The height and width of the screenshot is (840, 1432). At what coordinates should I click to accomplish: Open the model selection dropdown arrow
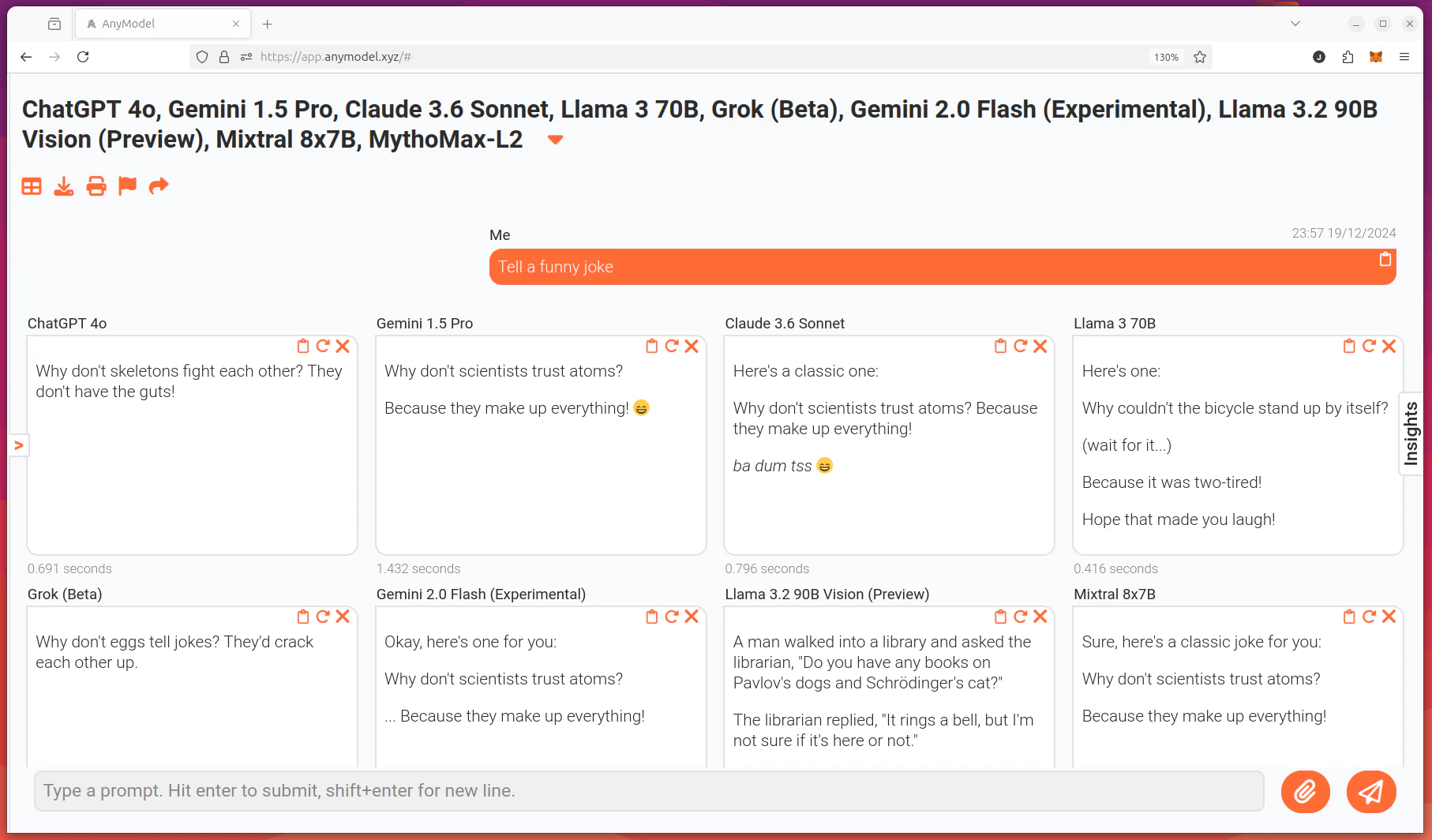tap(556, 140)
